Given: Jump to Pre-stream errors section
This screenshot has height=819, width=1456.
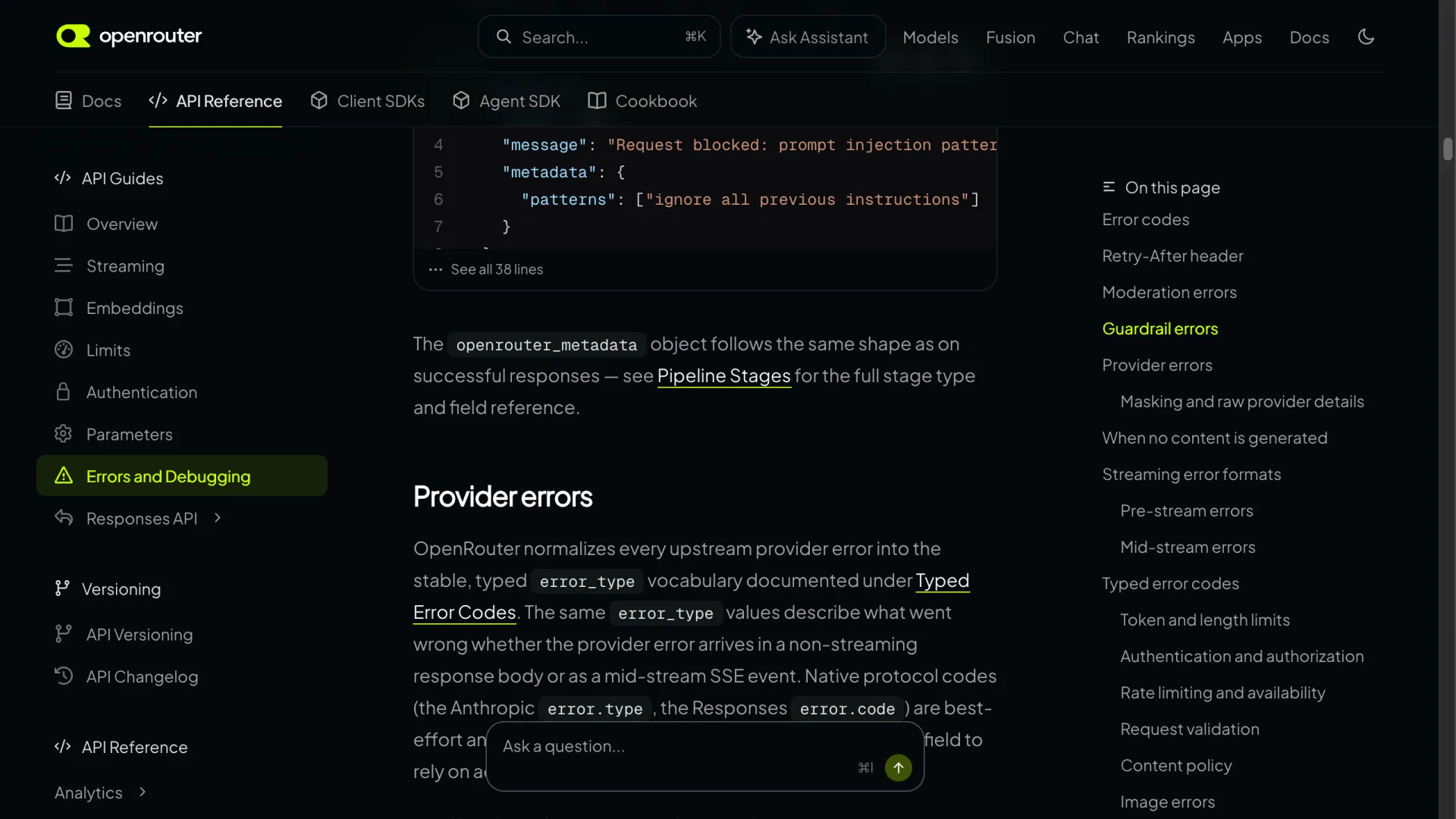Looking at the screenshot, I should pyautogui.click(x=1186, y=511).
